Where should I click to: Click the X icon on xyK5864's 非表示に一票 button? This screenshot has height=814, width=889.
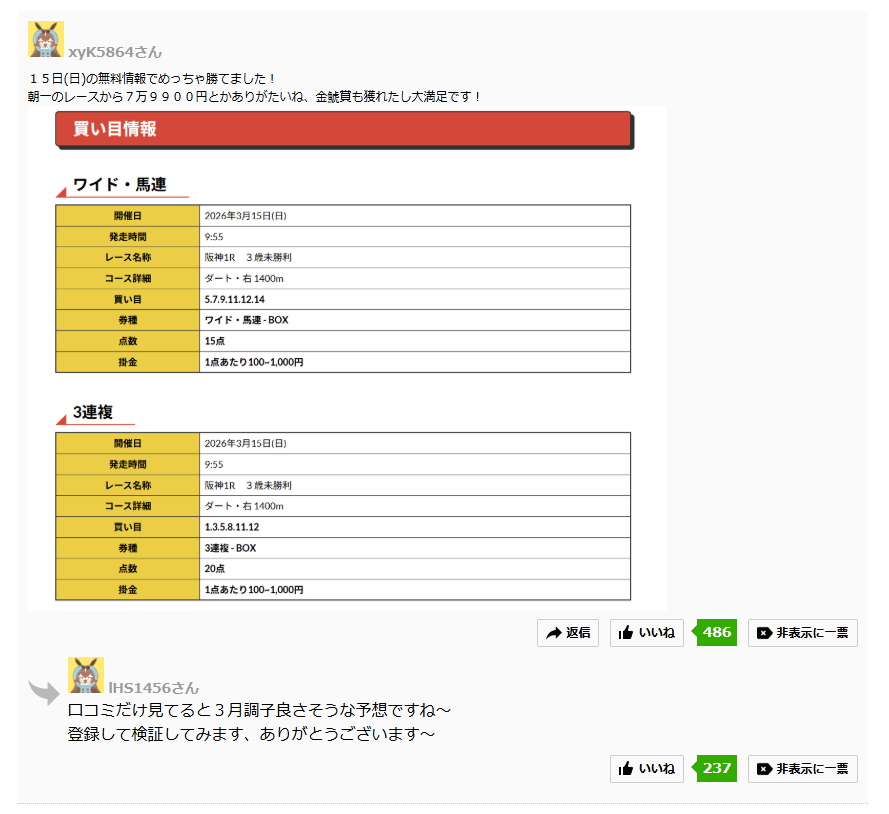[x=764, y=633]
